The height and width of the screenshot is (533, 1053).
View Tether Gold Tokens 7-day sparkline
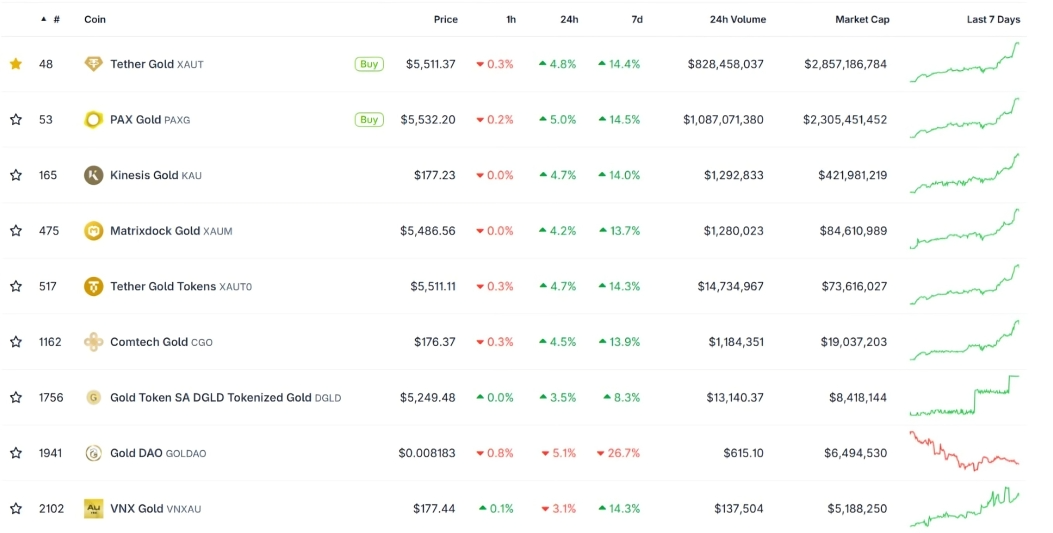pyautogui.click(x=965, y=285)
